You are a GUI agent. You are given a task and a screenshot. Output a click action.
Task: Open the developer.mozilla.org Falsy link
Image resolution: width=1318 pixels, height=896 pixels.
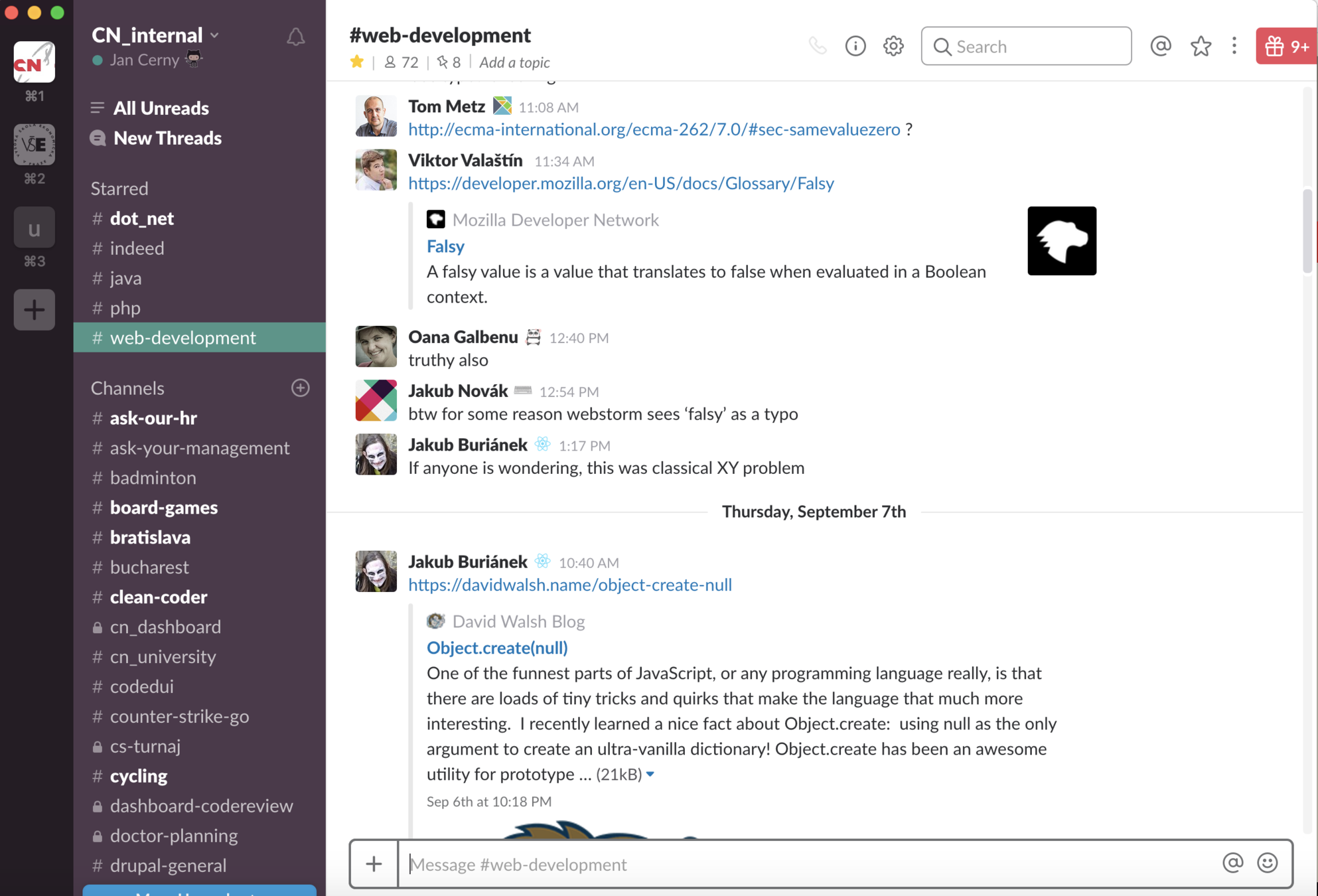(621, 183)
